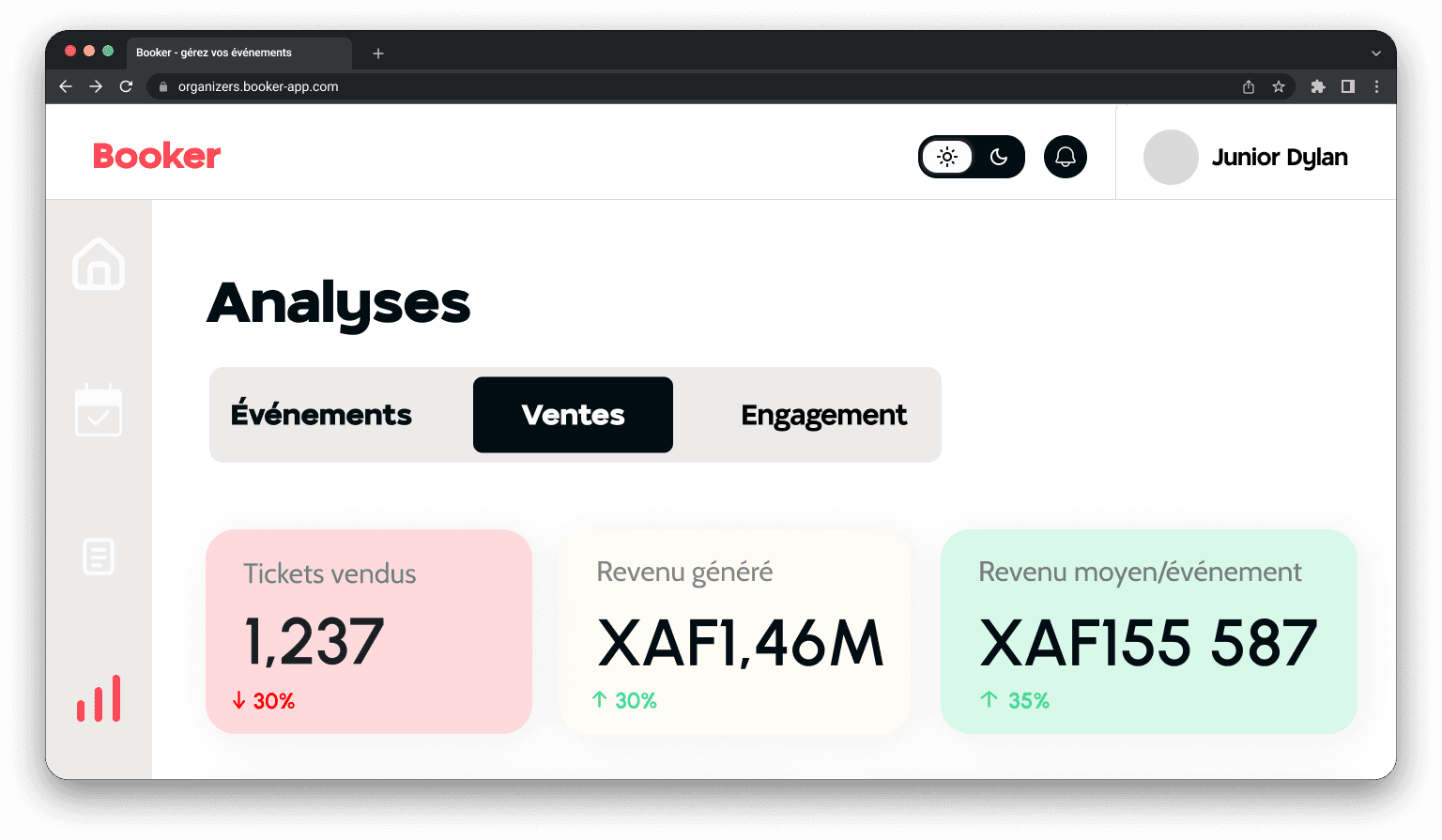Switch to the Événements tab
The image size is (1442, 840).
pyautogui.click(x=321, y=415)
